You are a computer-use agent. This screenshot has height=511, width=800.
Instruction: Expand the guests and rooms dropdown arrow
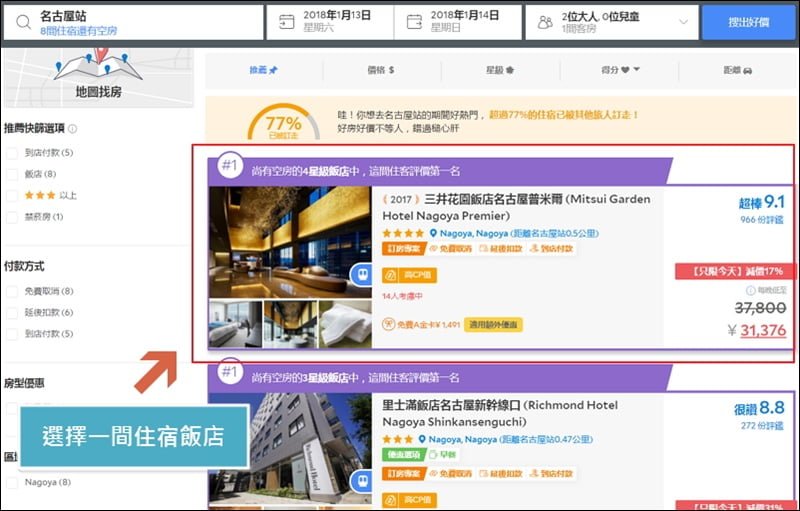[683, 22]
